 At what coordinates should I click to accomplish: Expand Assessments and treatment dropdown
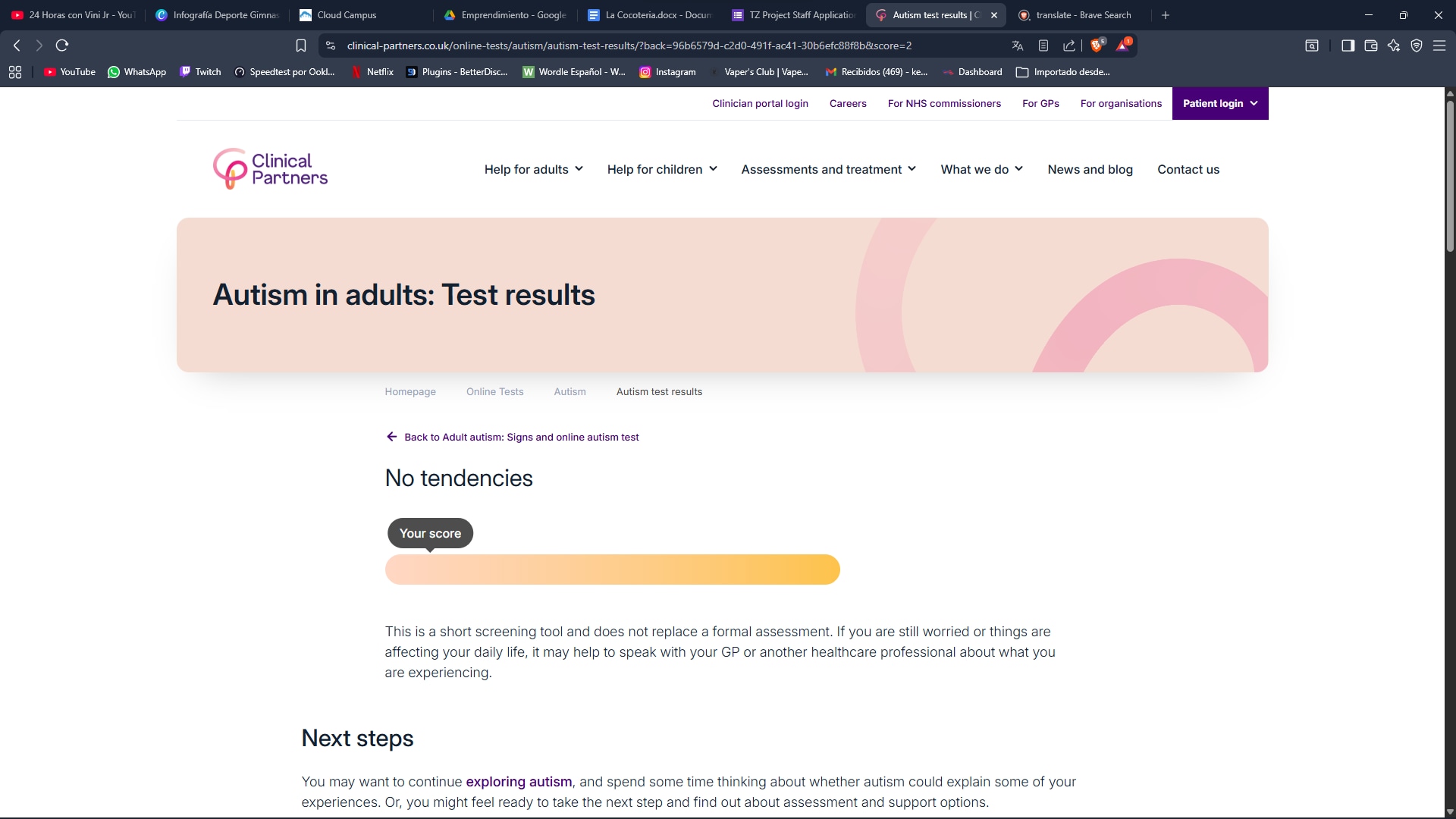point(828,169)
